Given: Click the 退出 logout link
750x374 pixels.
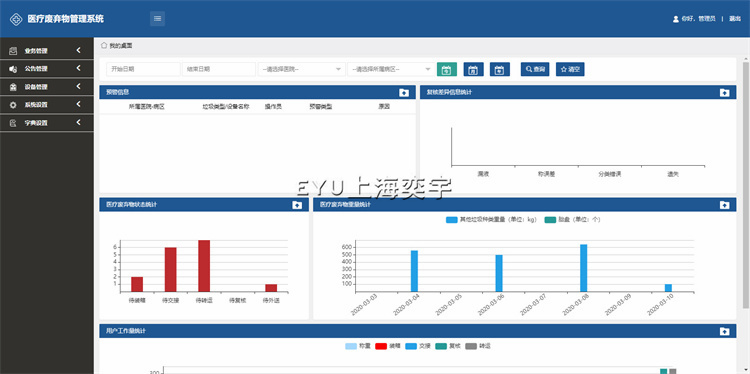Looking at the screenshot, I should [735, 19].
